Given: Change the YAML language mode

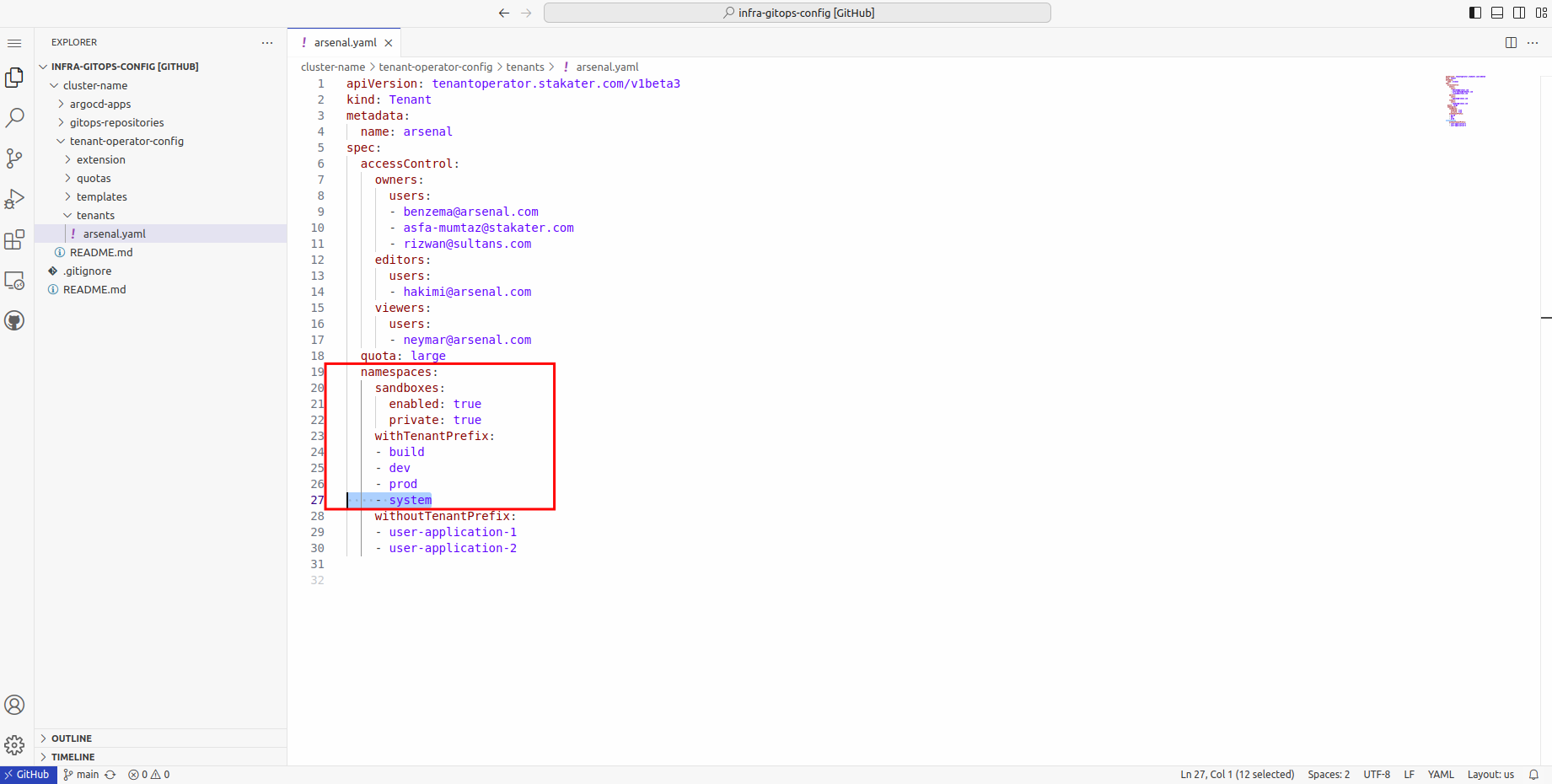Looking at the screenshot, I should pos(1440,775).
